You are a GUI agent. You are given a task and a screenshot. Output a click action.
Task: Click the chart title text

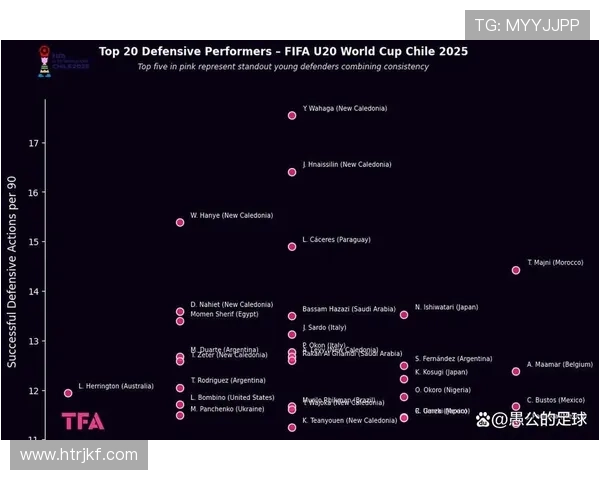tap(283, 51)
